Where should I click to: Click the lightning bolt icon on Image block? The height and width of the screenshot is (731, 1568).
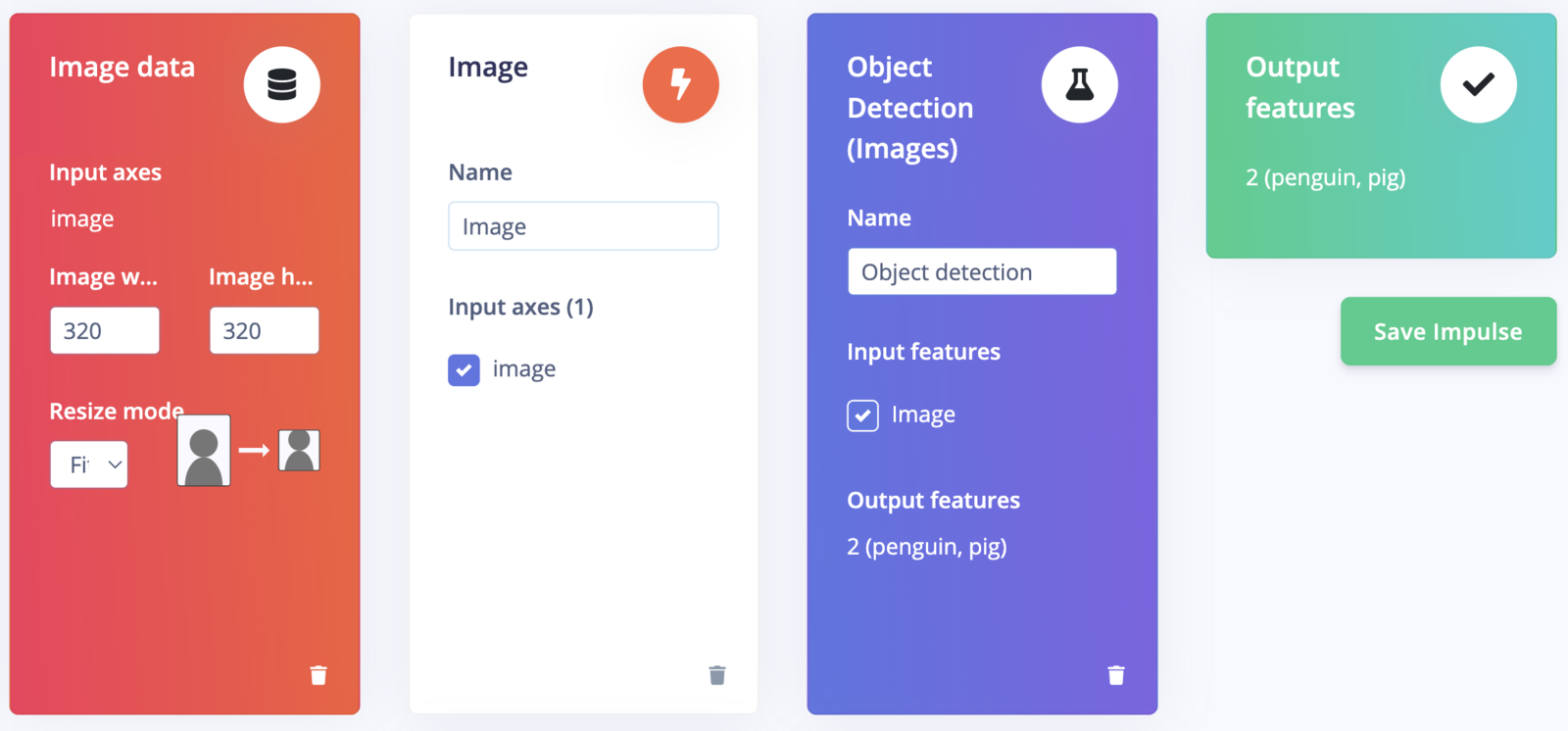pyautogui.click(x=681, y=85)
